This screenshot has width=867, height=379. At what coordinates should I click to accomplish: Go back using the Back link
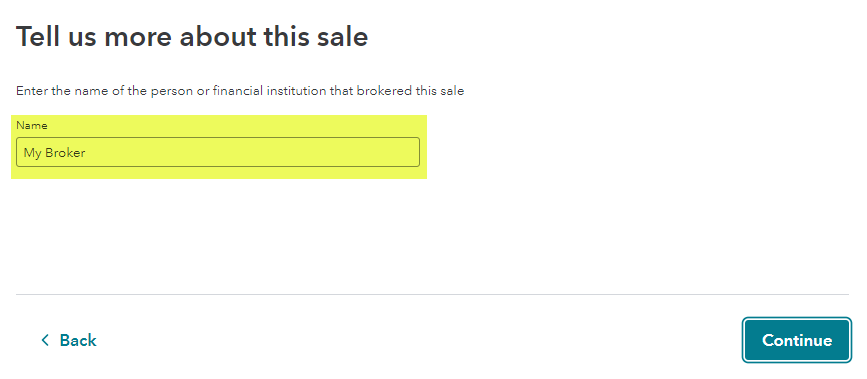point(69,340)
